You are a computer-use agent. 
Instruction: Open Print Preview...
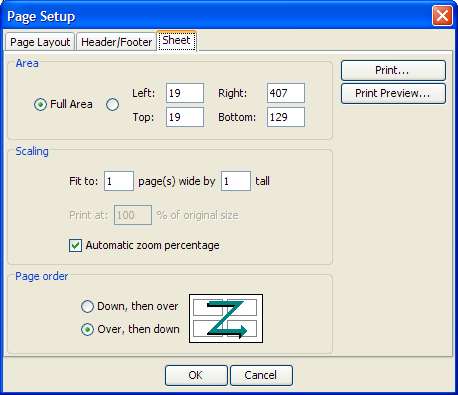(393, 93)
